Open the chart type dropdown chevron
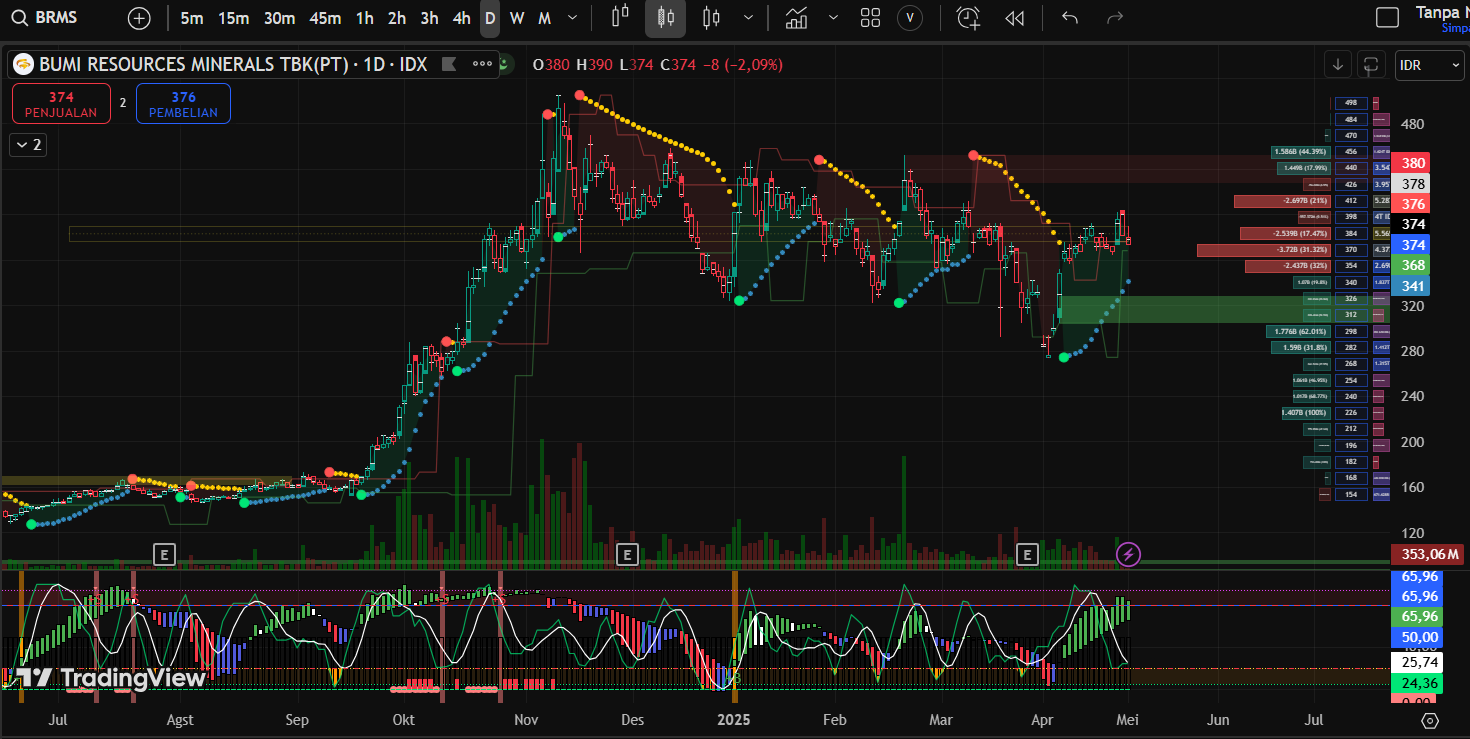The width and height of the screenshot is (1470, 739). pos(749,18)
